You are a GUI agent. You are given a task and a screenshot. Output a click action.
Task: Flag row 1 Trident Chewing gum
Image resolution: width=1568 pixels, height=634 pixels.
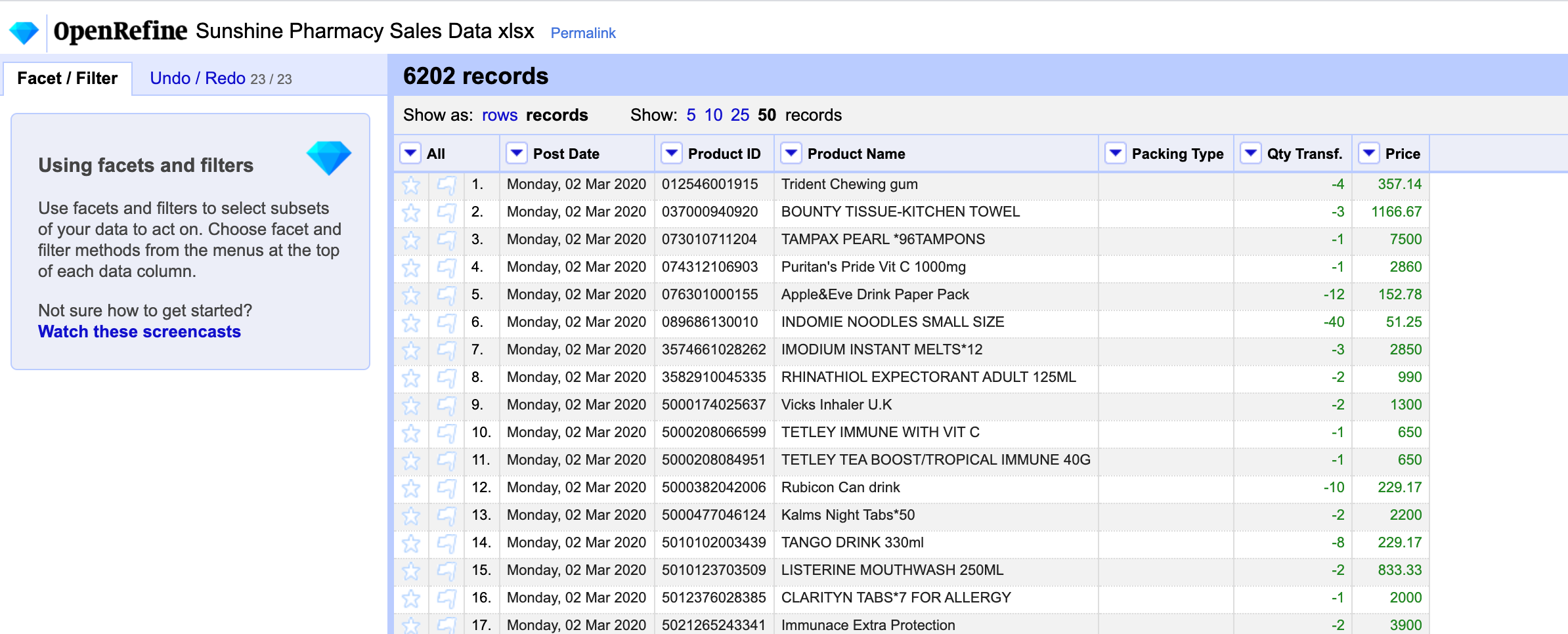click(x=446, y=186)
